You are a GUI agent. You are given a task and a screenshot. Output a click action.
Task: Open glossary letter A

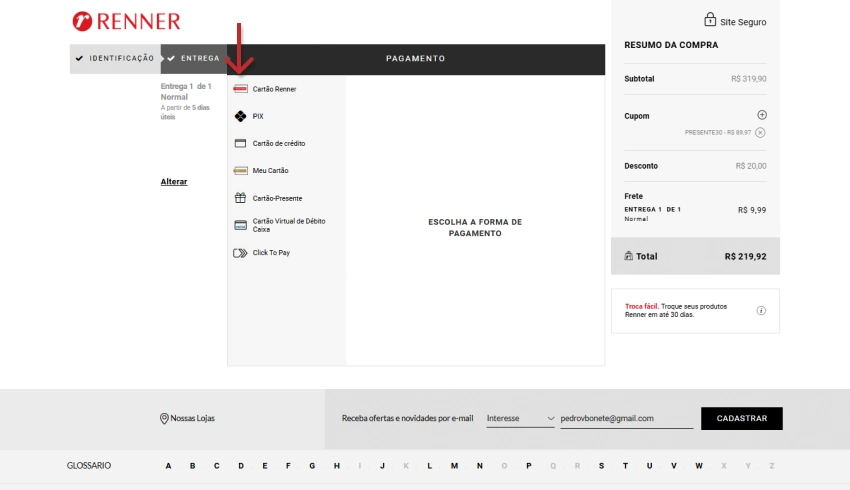click(169, 466)
